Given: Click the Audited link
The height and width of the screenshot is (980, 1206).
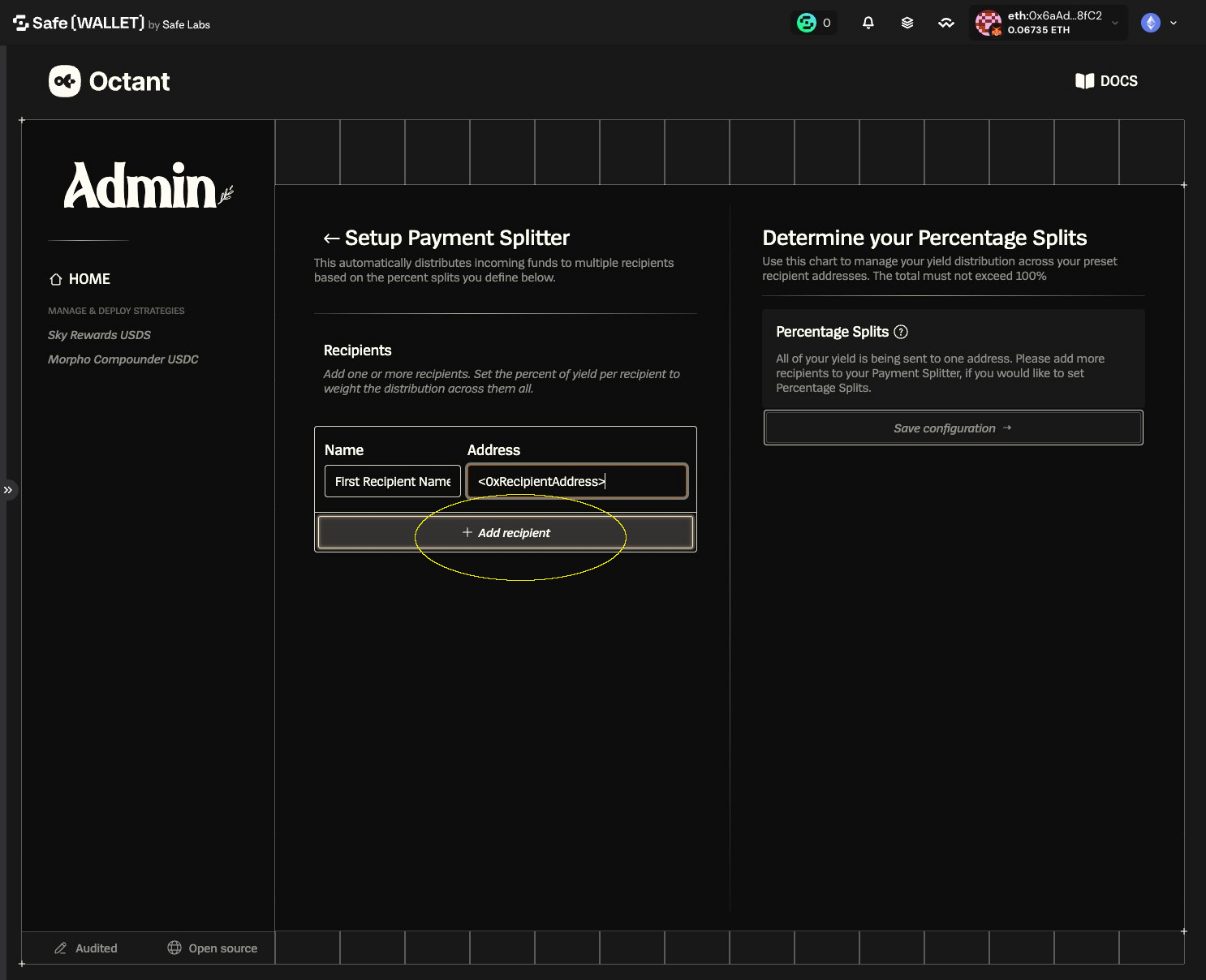Looking at the screenshot, I should [86, 948].
